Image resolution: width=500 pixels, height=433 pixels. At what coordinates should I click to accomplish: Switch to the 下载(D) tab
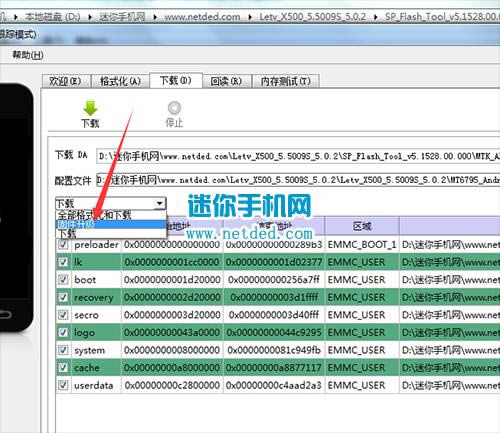(176, 80)
